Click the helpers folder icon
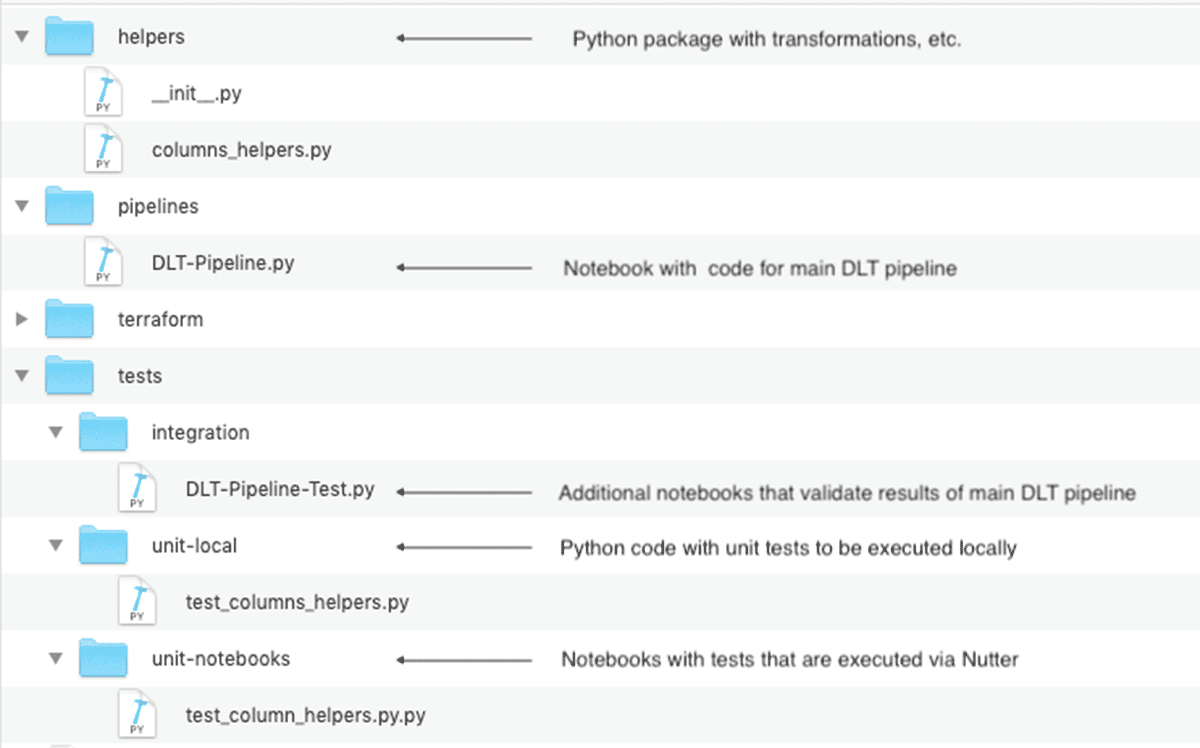The height and width of the screenshot is (748, 1200). tap(69, 37)
